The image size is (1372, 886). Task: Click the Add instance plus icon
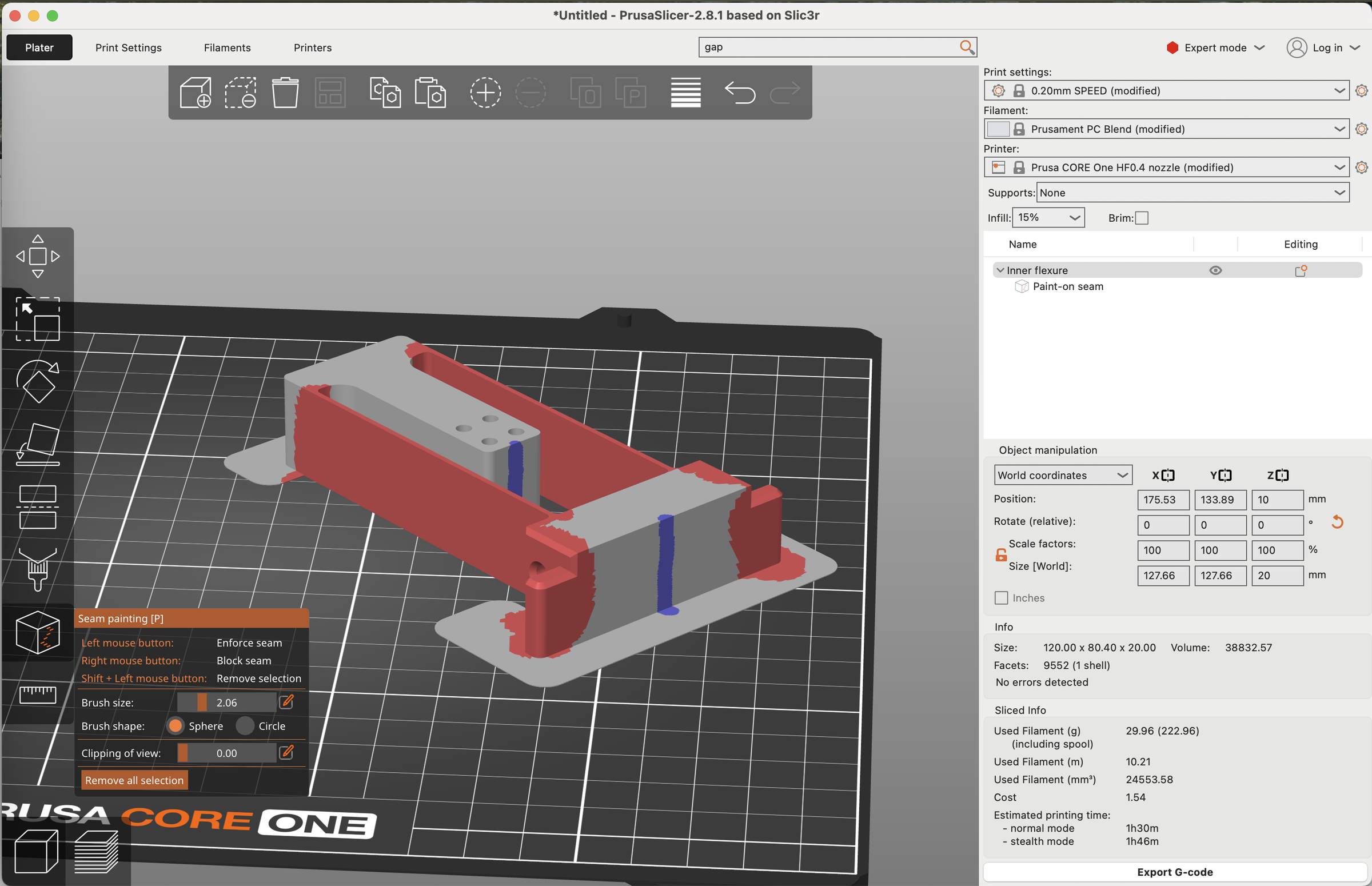pos(485,93)
